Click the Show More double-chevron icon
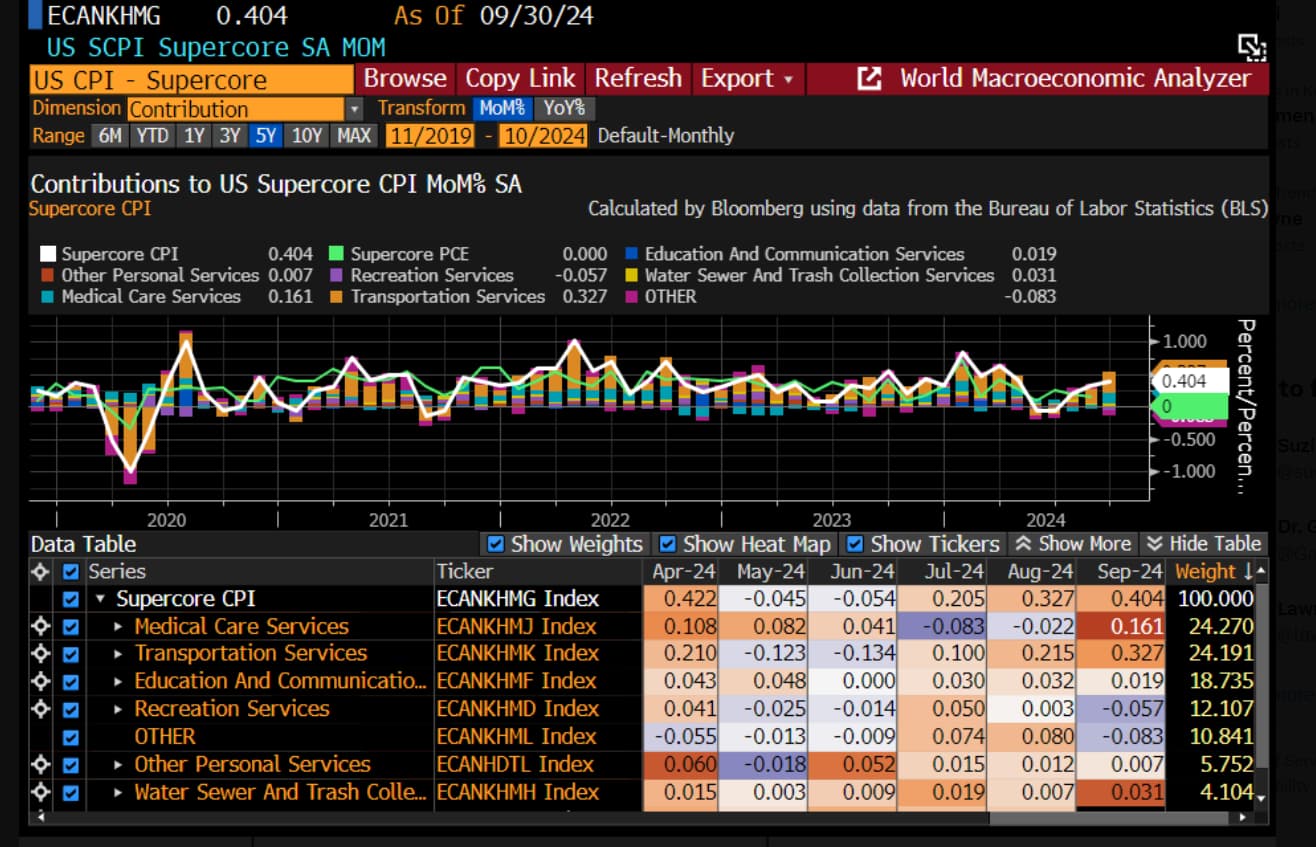The height and width of the screenshot is (847, 1316). [x=1023, y=544]
